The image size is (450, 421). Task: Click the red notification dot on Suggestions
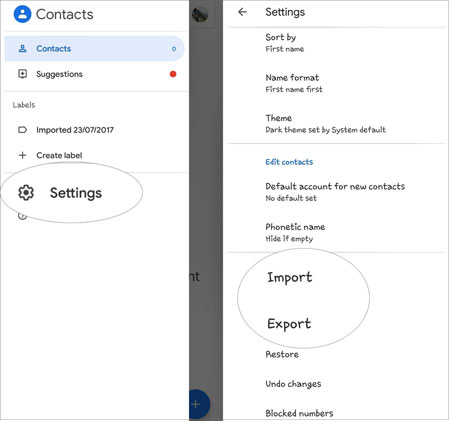point(173,74)
